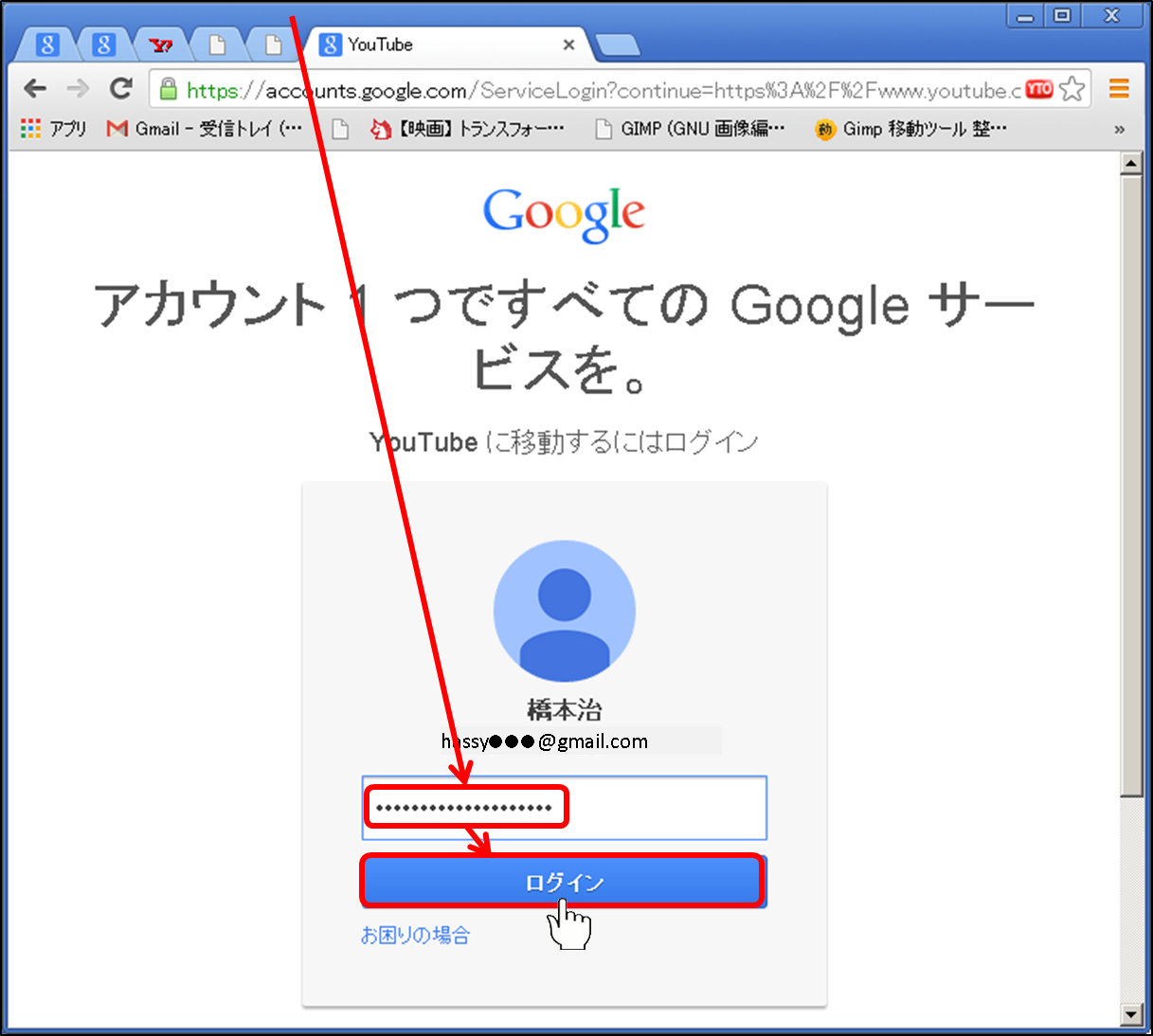
Task: Click the scrollbar down arrow
Action: pyautogui.click(x=1131, y=1014)
